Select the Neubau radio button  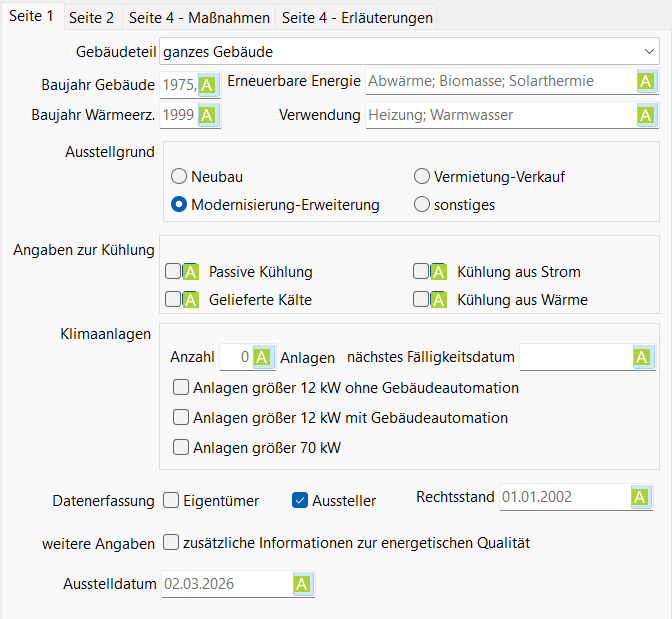[179, 177]
